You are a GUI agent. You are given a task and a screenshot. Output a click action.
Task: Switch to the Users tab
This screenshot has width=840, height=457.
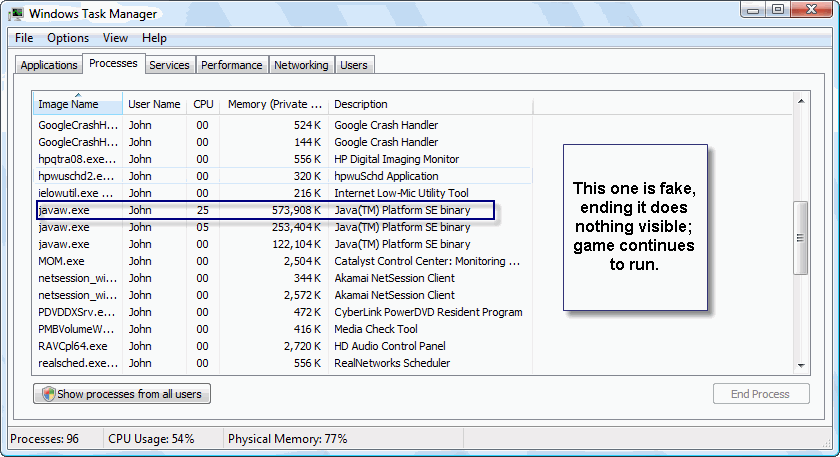click(354, 65)
